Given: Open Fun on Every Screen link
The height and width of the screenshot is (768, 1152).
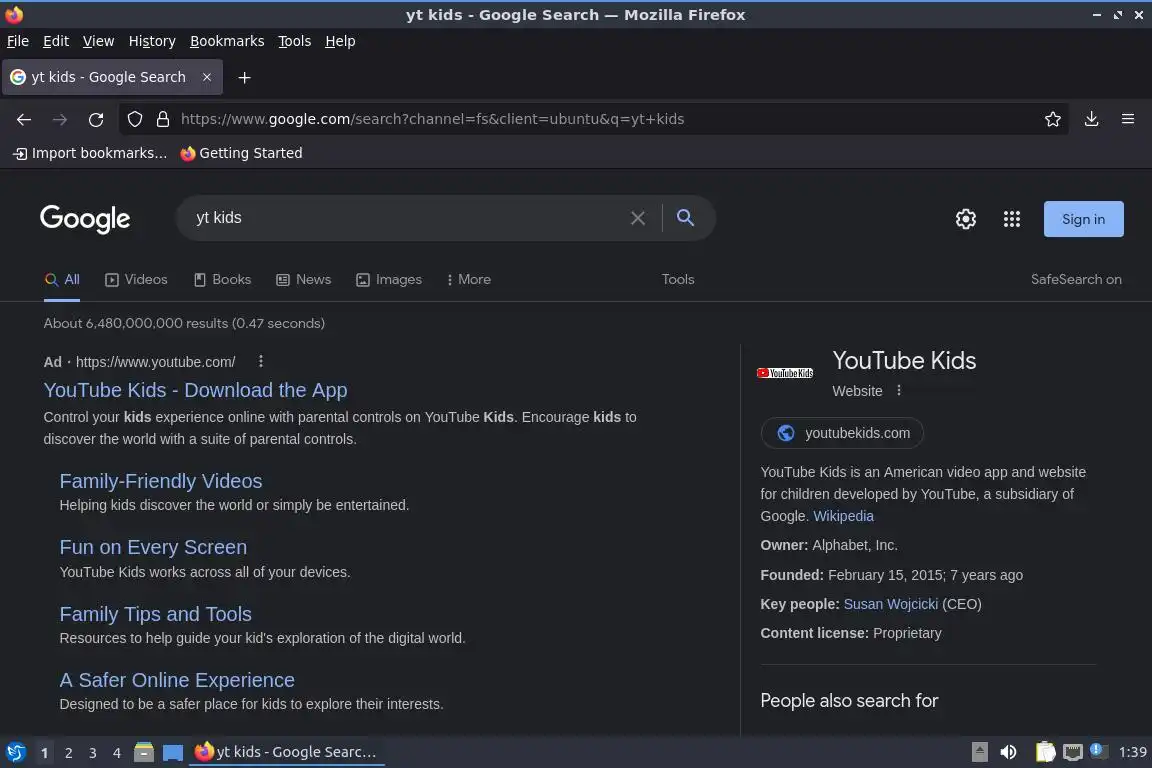Looking at the screenshot, I should [153, 547].
